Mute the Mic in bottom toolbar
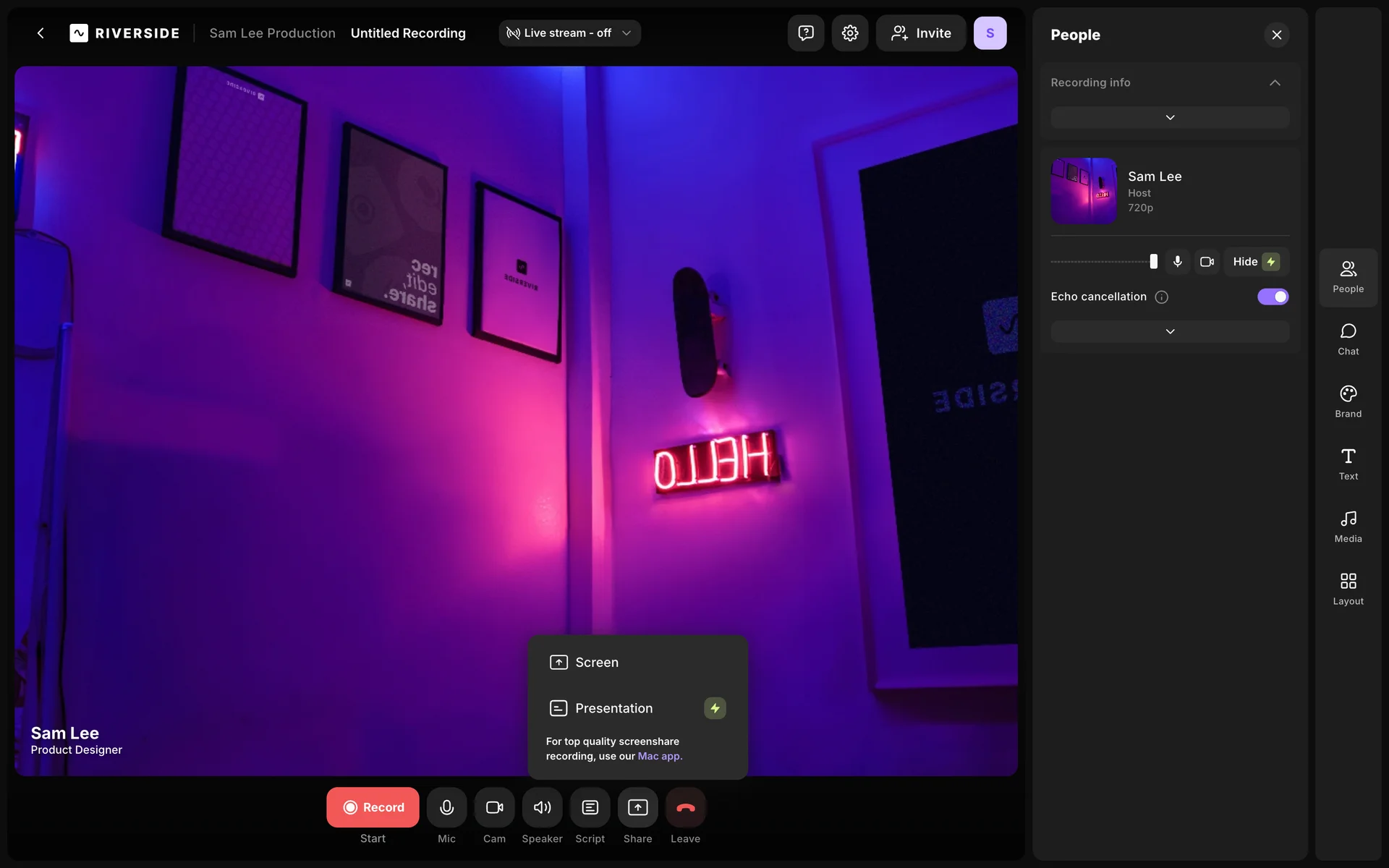The height and width of the screenshot is (868, 1389). click(446, 807)
